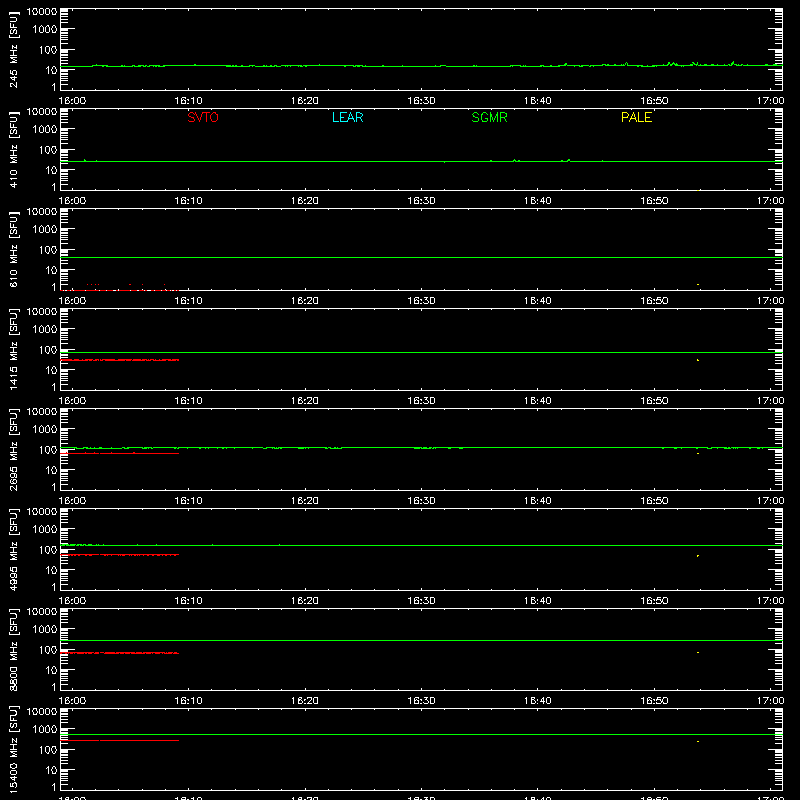800x800 pixels.
Task: Select the 4995 MHz [SFU] axis title
Action: [13, 549]
